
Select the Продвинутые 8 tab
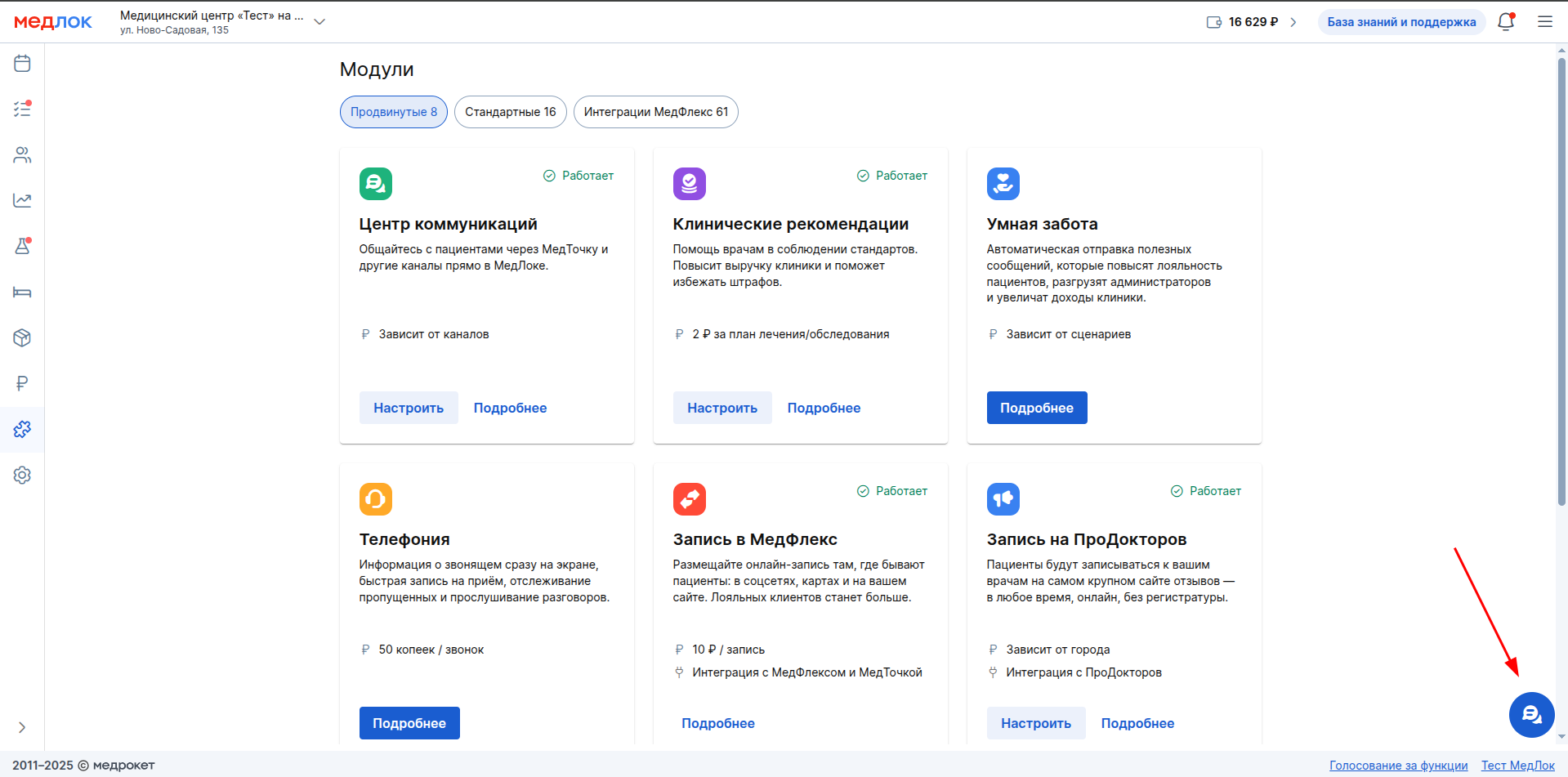[394, 112]
